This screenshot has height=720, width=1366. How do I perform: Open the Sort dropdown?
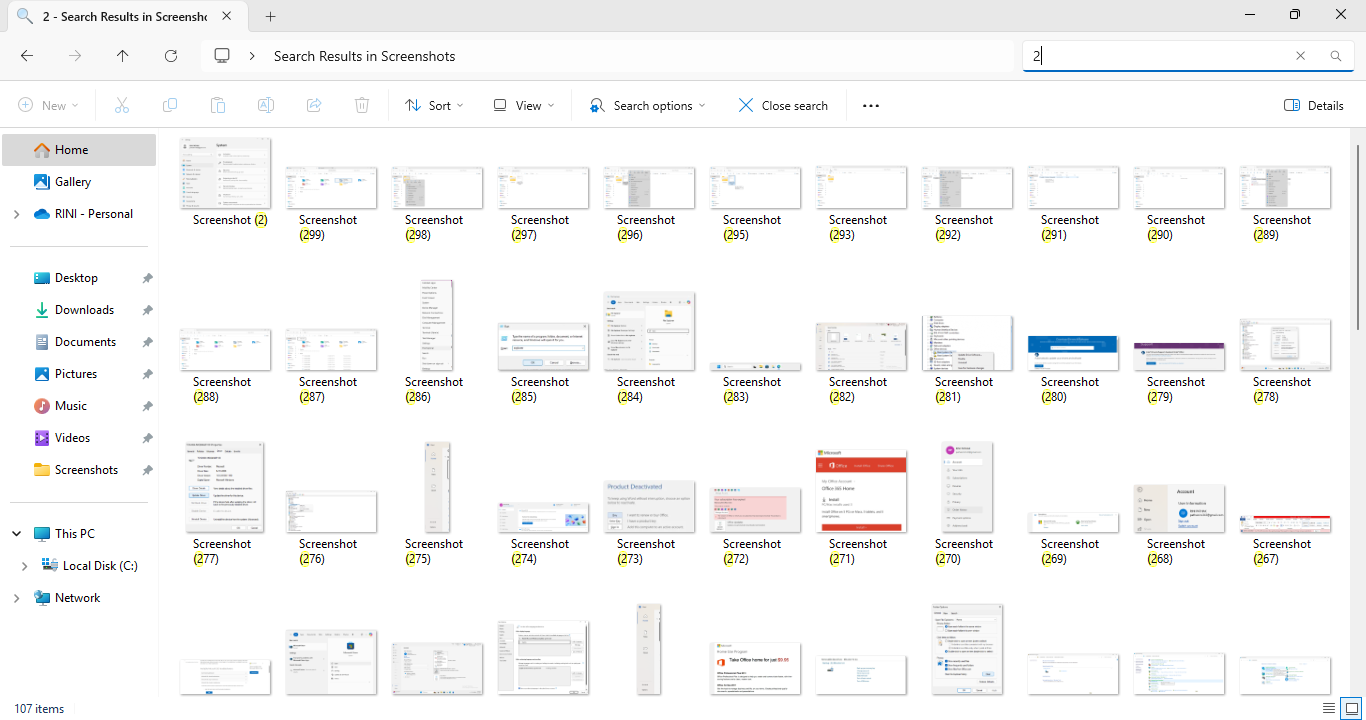[435, 105]
